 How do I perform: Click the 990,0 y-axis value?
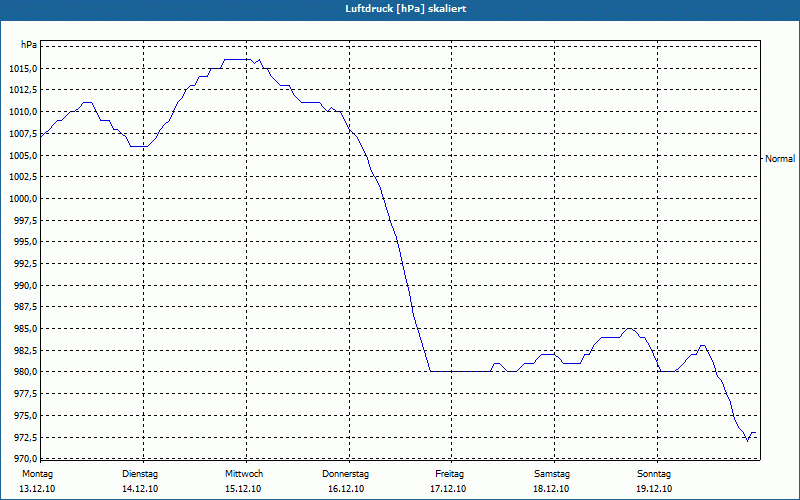point(26,285)
